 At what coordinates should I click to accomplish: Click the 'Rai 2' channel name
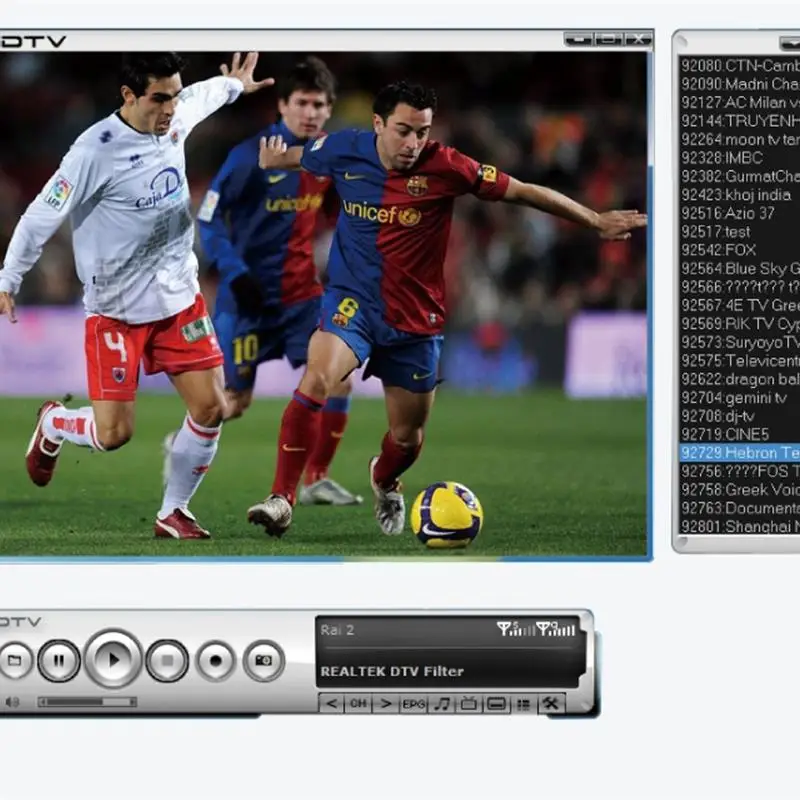pyautogui.click(x=337, y=630)
